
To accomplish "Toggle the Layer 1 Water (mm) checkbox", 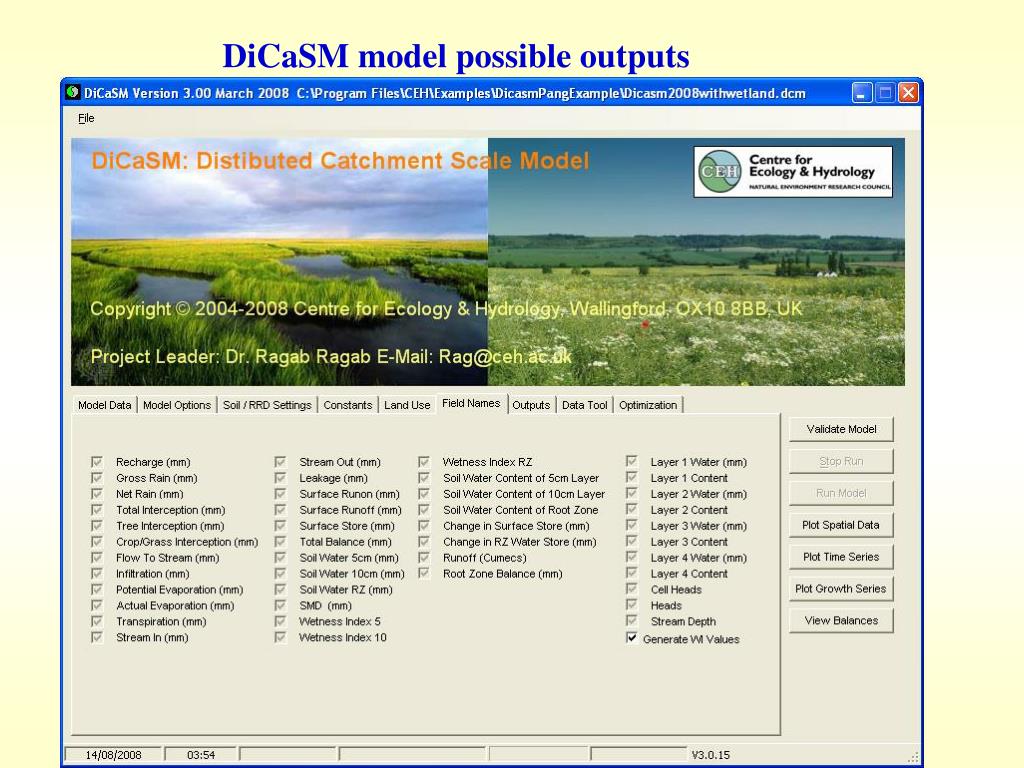I will (632, 461).
